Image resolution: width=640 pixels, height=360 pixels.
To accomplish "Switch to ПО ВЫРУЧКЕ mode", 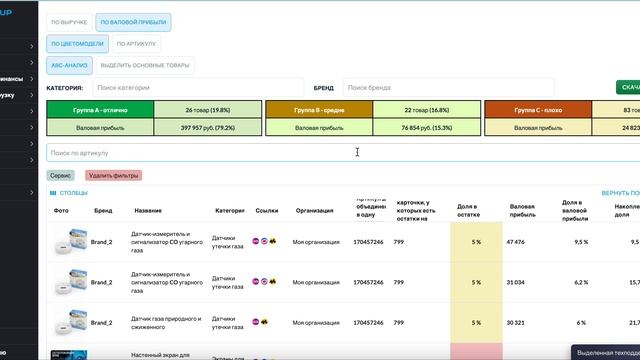I will tap(69, 22).
